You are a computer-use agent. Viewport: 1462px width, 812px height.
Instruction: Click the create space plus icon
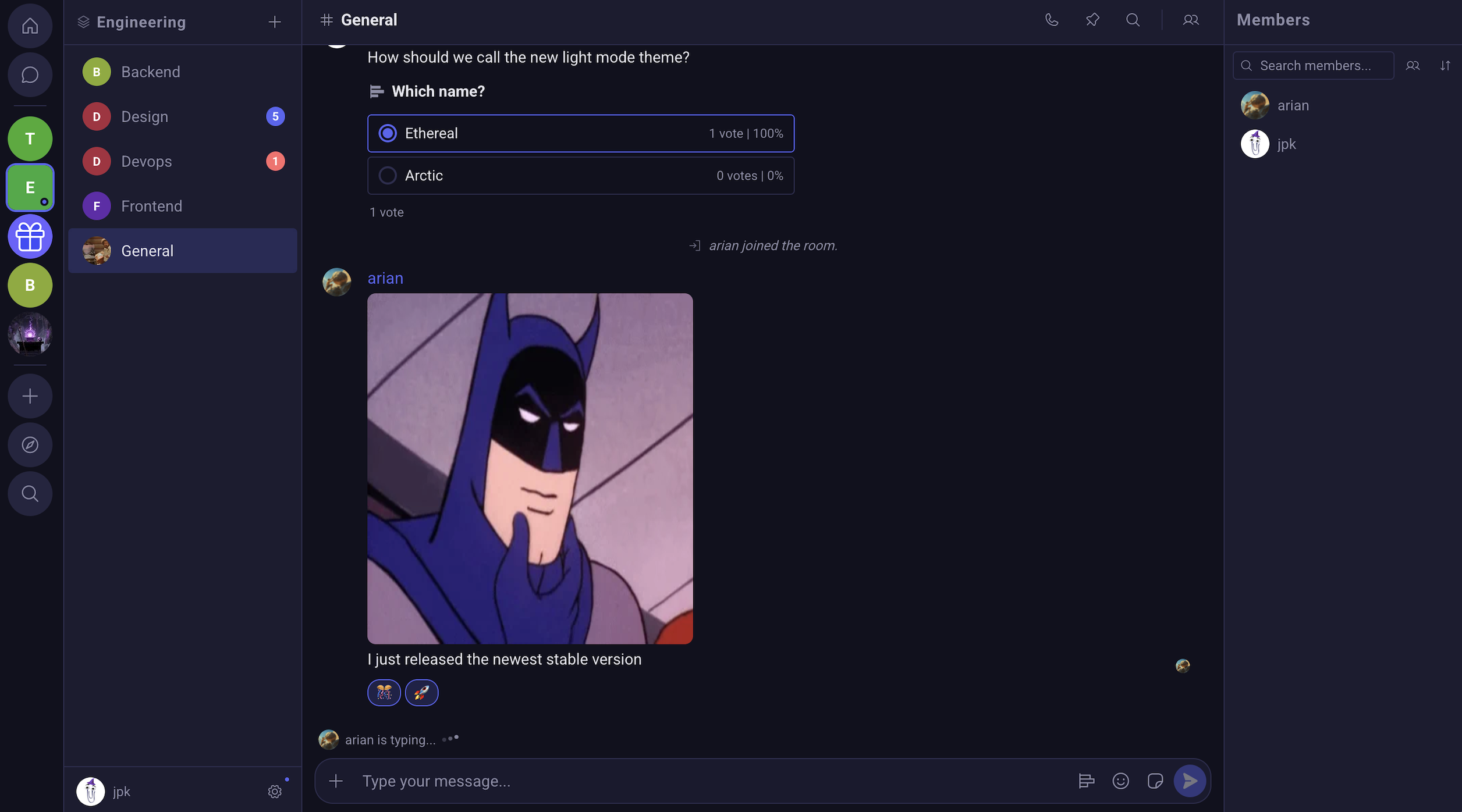click(30, 396)
